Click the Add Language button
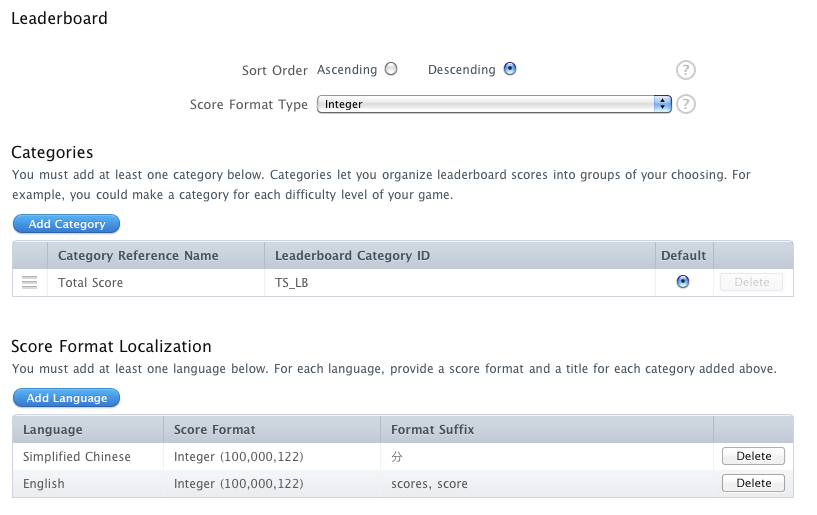This screenshot has width=817, height=515. coord(66,398)
